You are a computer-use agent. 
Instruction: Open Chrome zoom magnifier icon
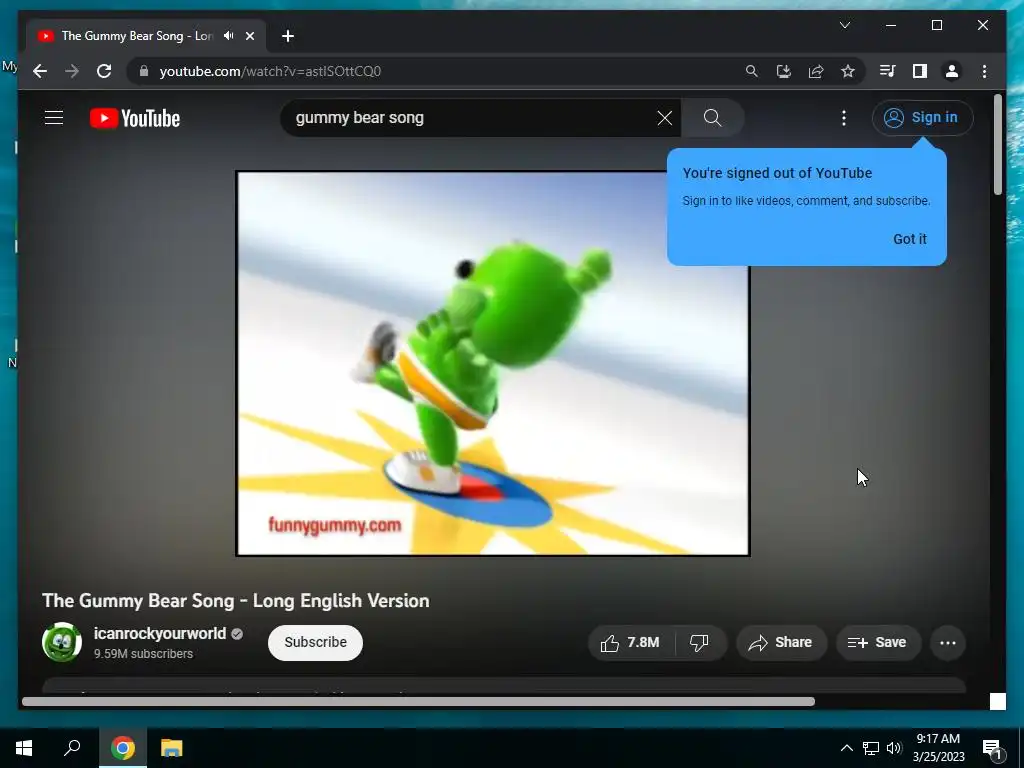tap(752, 71)
